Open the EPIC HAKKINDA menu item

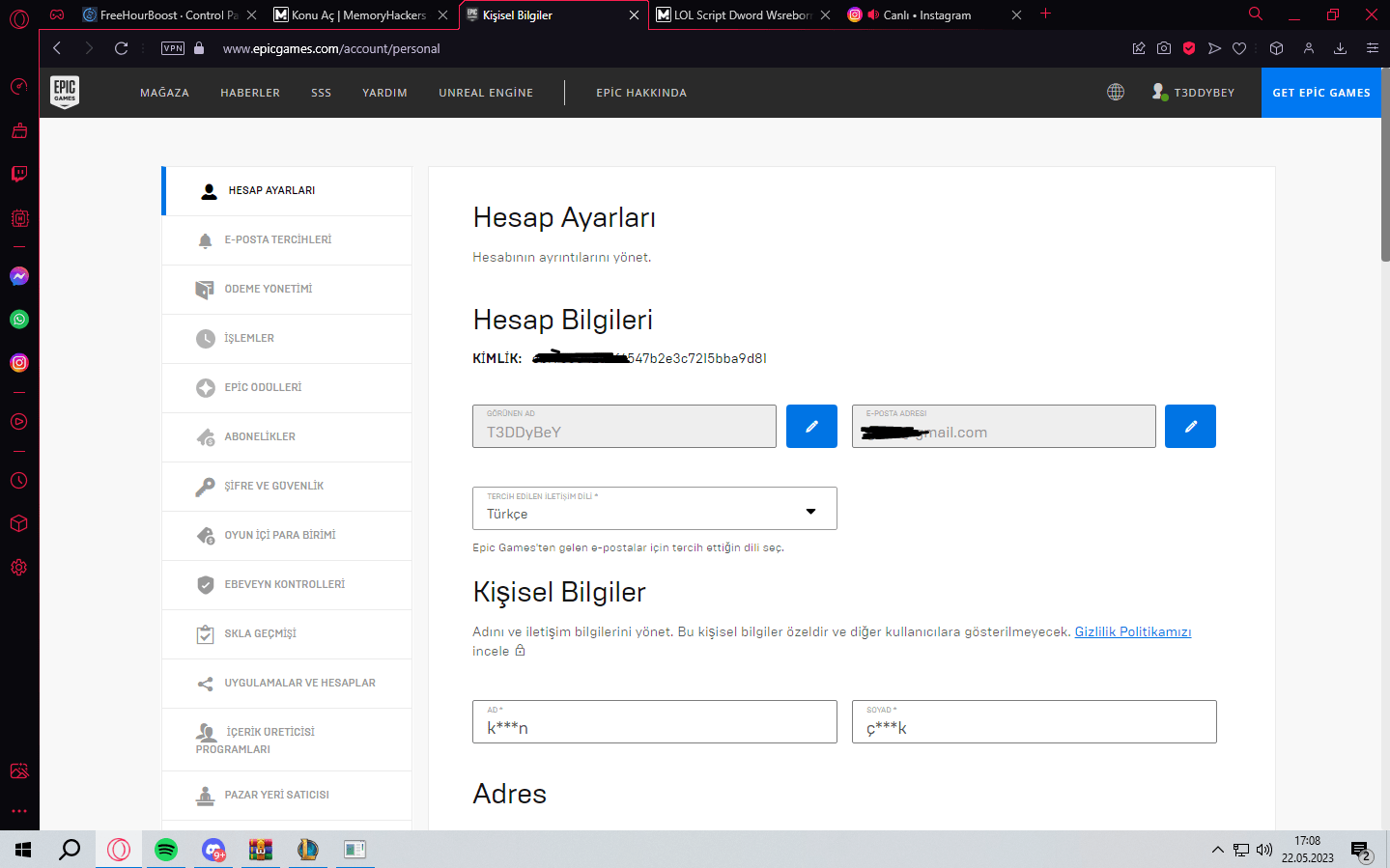click(641, 93)
